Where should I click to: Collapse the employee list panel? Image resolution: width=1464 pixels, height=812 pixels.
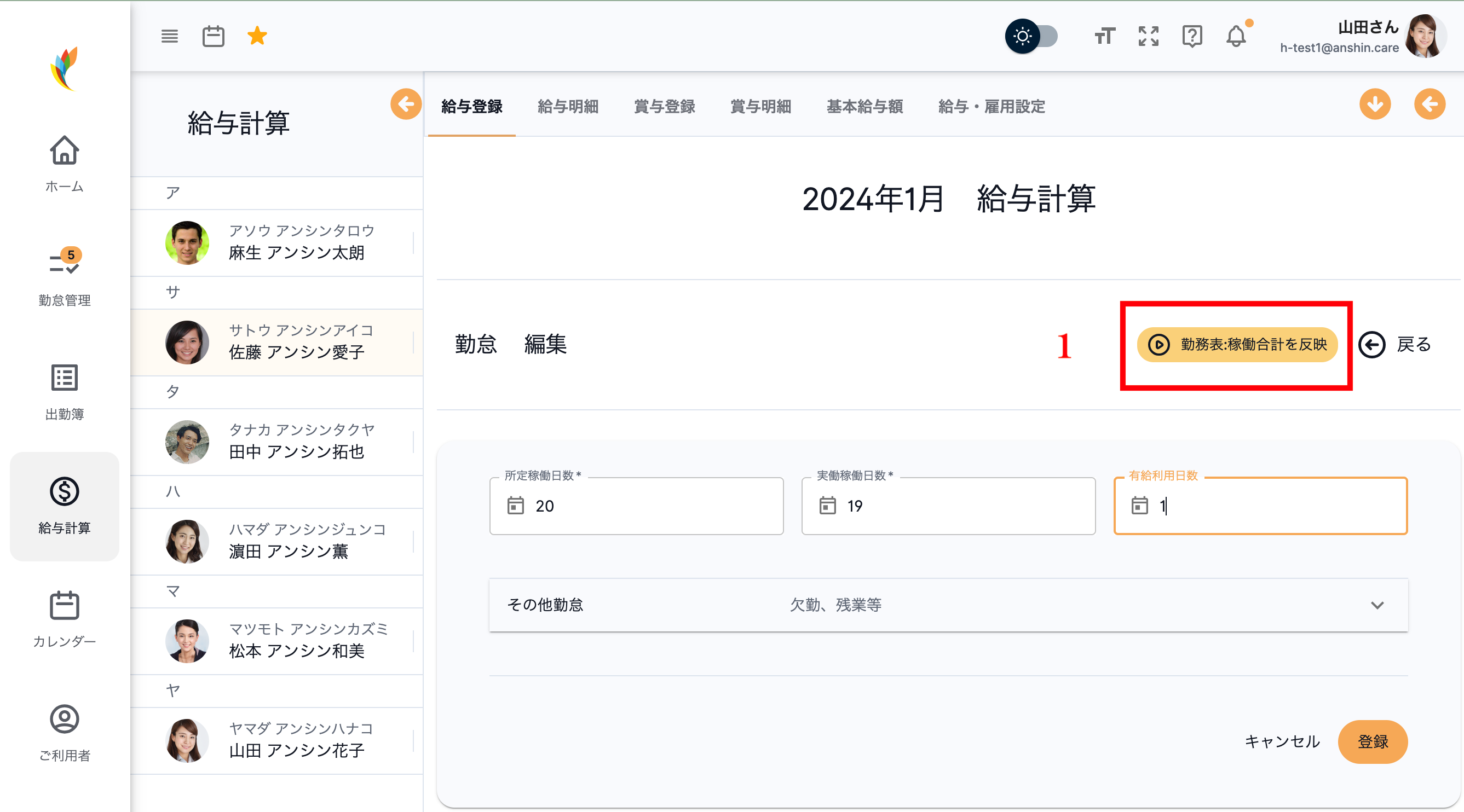coord(406,104)
